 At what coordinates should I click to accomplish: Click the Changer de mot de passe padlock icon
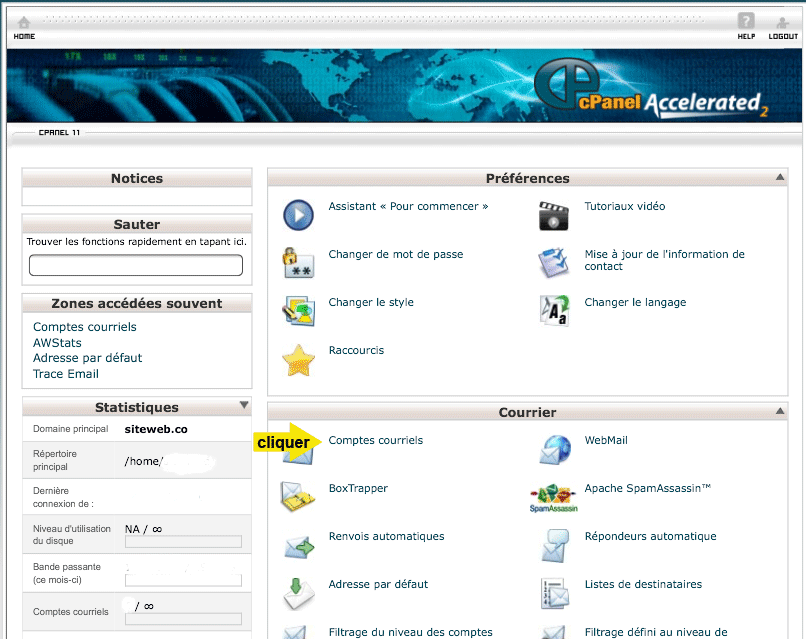[x=298, y=263]
